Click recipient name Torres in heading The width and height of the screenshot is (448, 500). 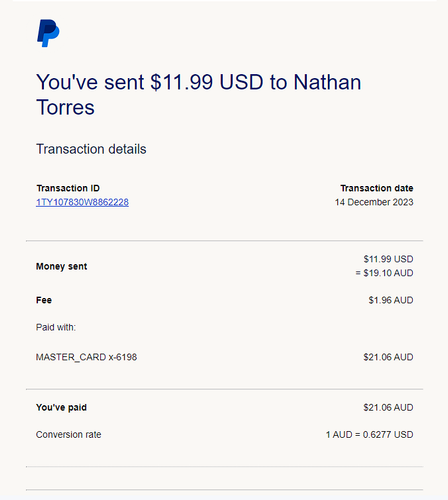[x=65, y=107]
